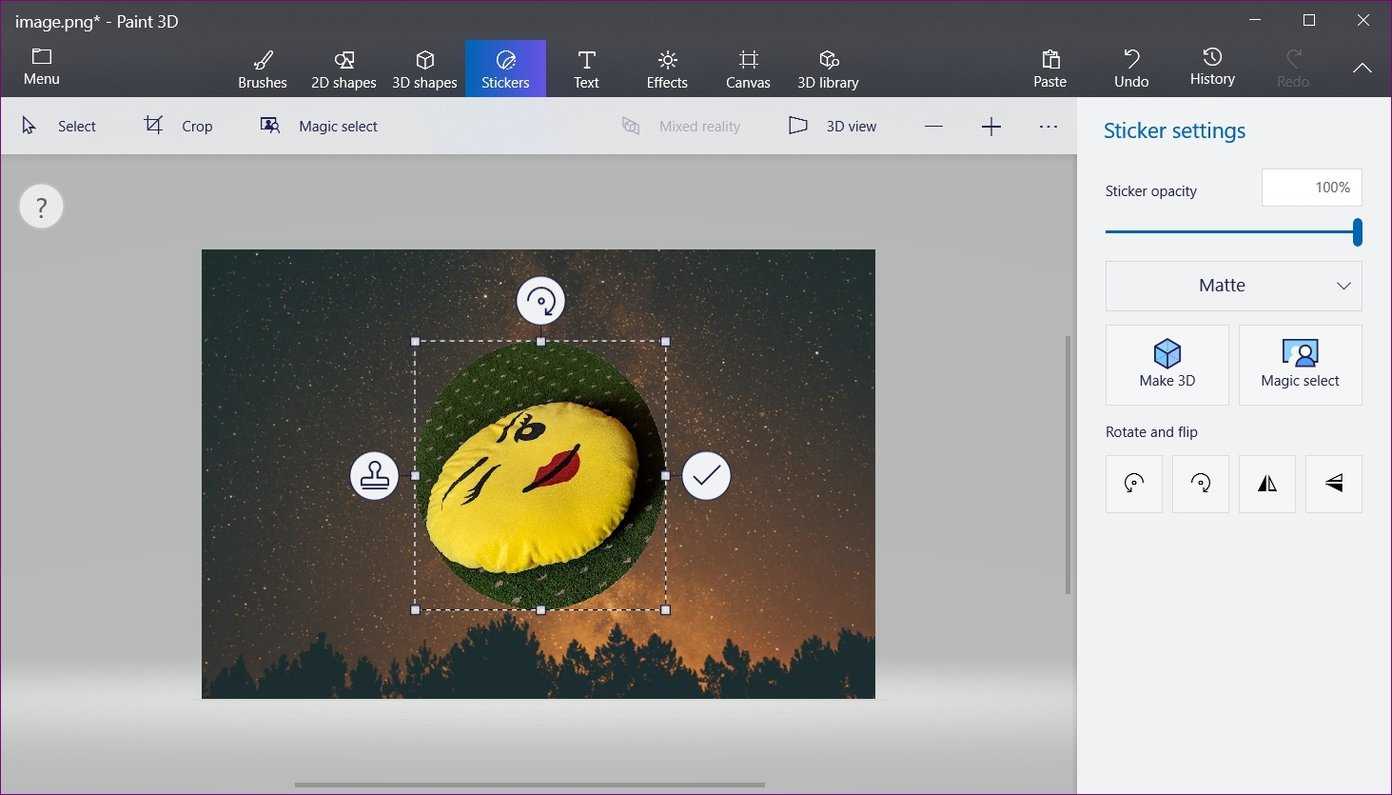1392x795 pixels.
Task: Click the Make 3D button
Action: (1167, 365)
